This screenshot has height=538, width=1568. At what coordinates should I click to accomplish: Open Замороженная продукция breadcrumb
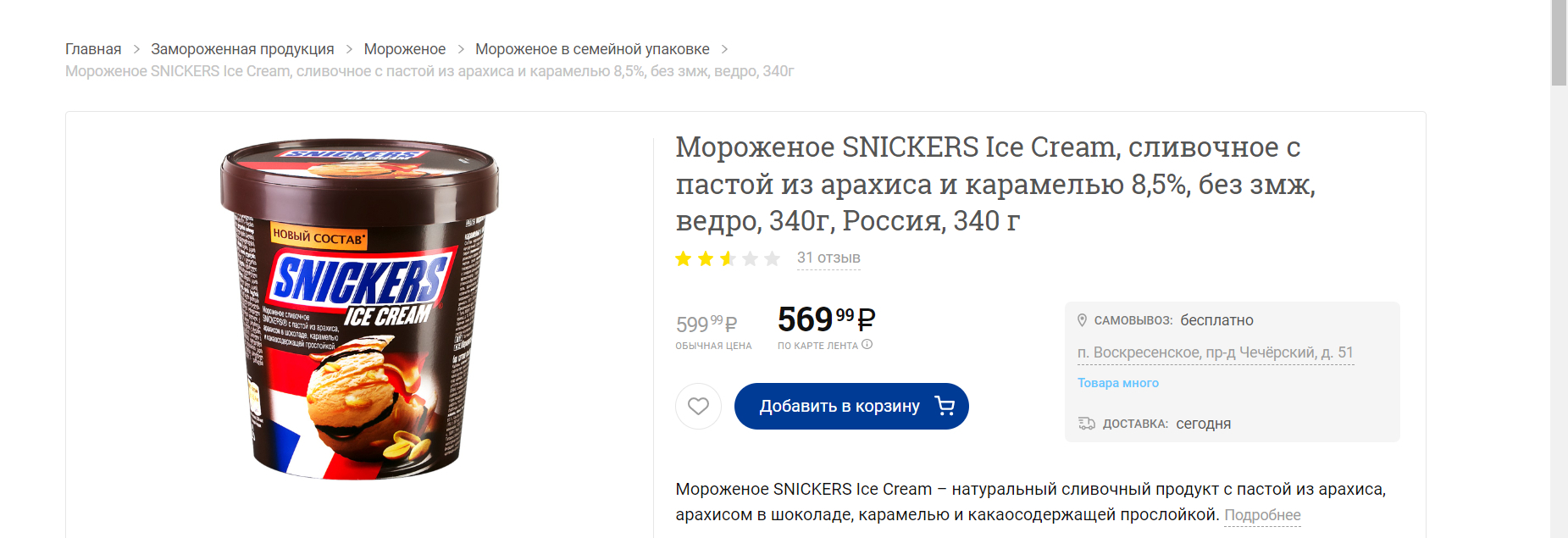pos(242,49)
